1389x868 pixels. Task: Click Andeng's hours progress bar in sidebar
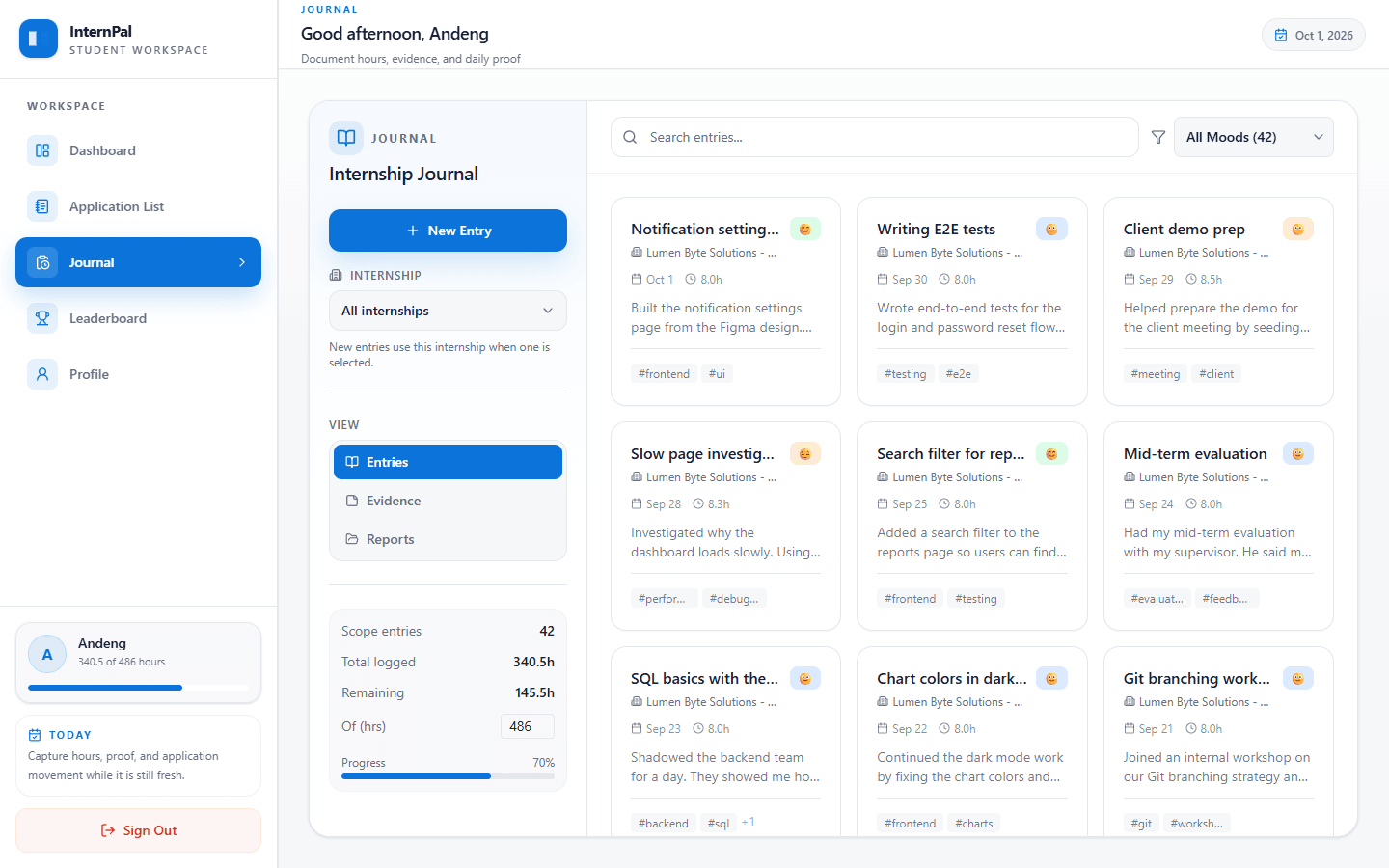138,688
